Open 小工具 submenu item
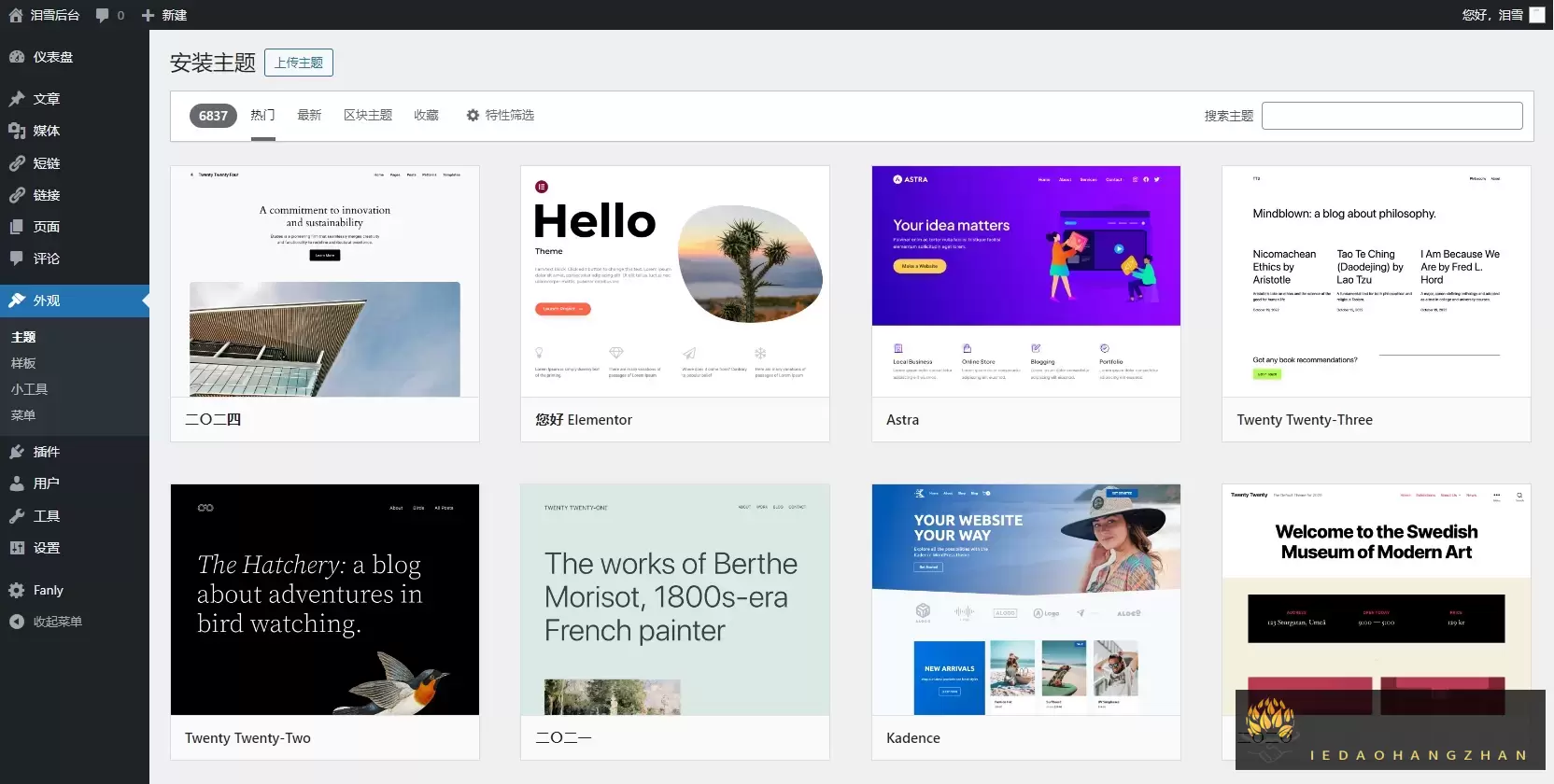1554x784 pixels. click(29, 389)
